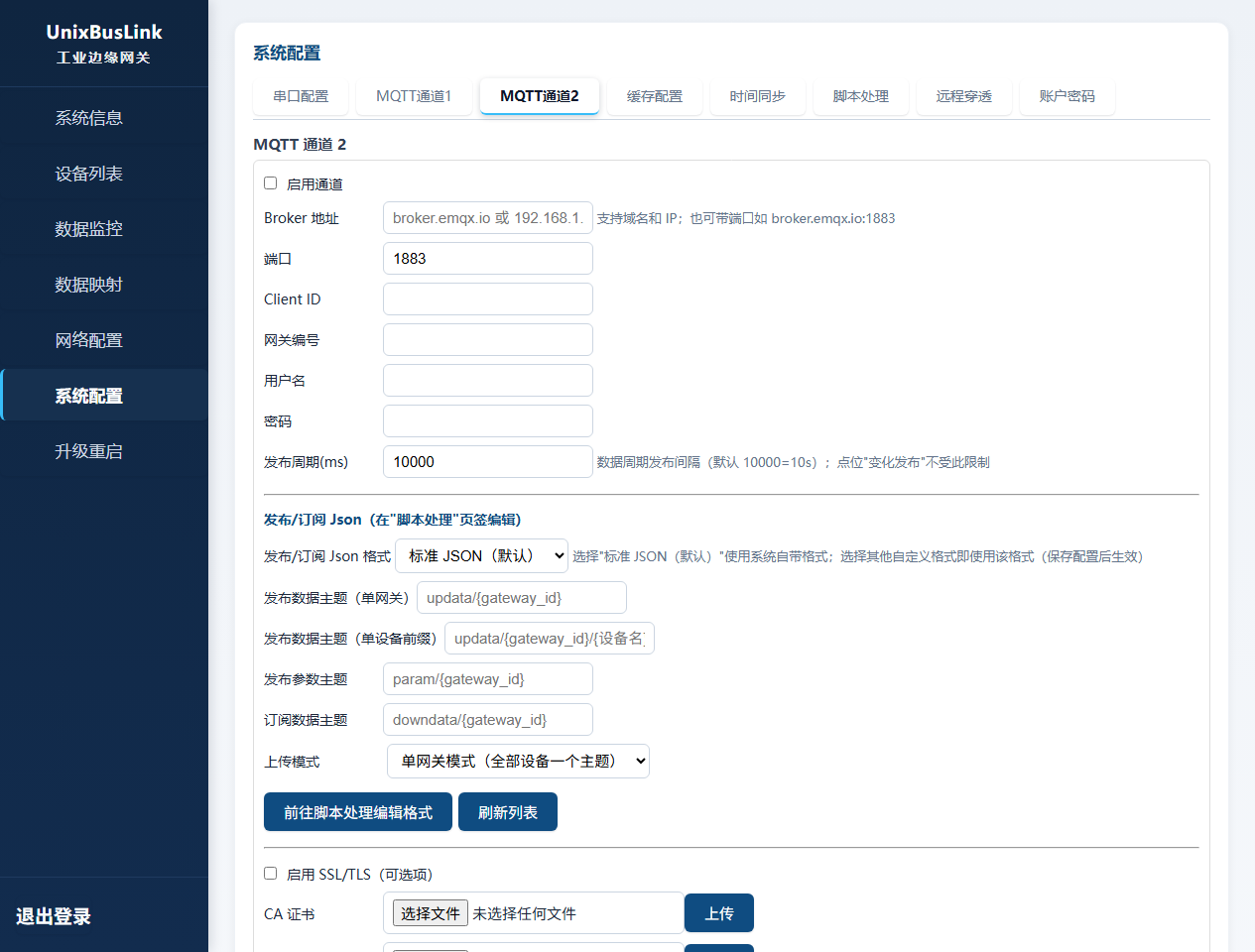The height and width of the screenshot is (952, 1255).
Task: Click 发布数据主题（单设备前缀）input
Action: point(550,639)
